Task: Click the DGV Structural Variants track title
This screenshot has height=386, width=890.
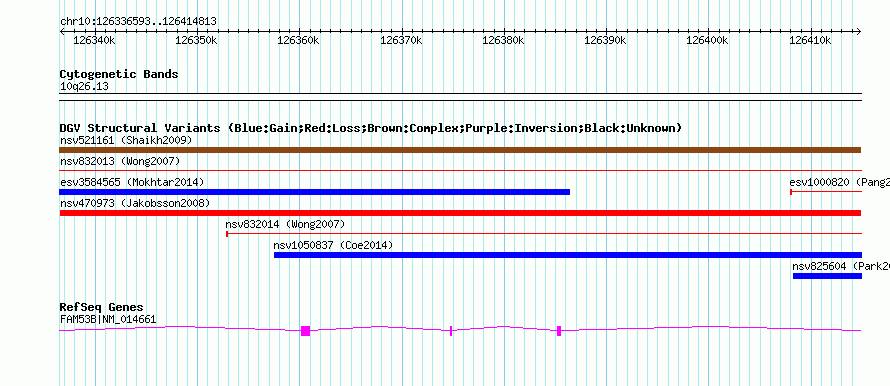Action: point(371,128)
